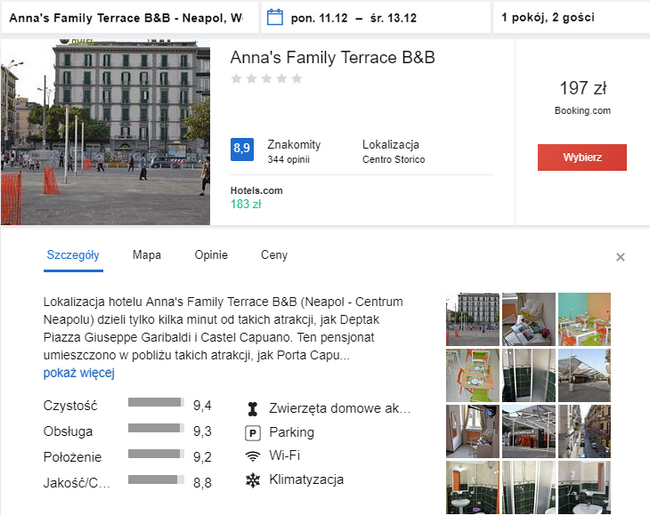The image size is (650, 516).
Task: Click the Obsługa rating bar
Action: point(156,428)
